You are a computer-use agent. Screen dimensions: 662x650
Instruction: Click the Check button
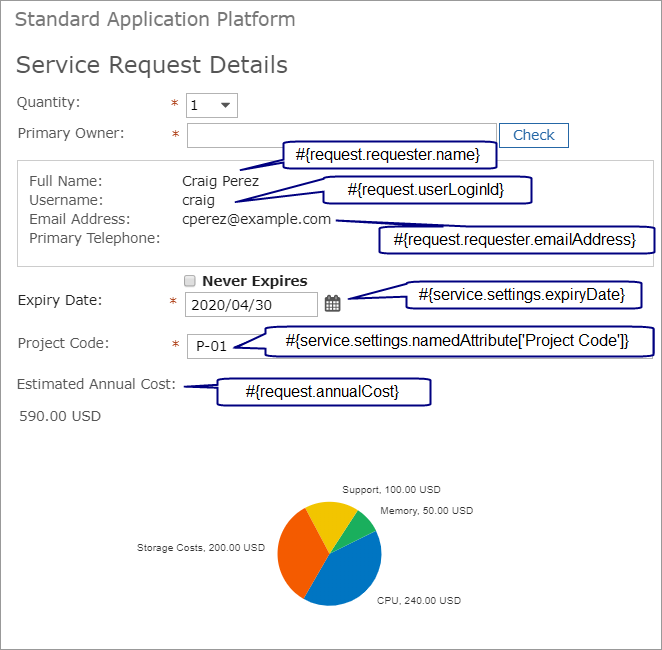(534, 135)
